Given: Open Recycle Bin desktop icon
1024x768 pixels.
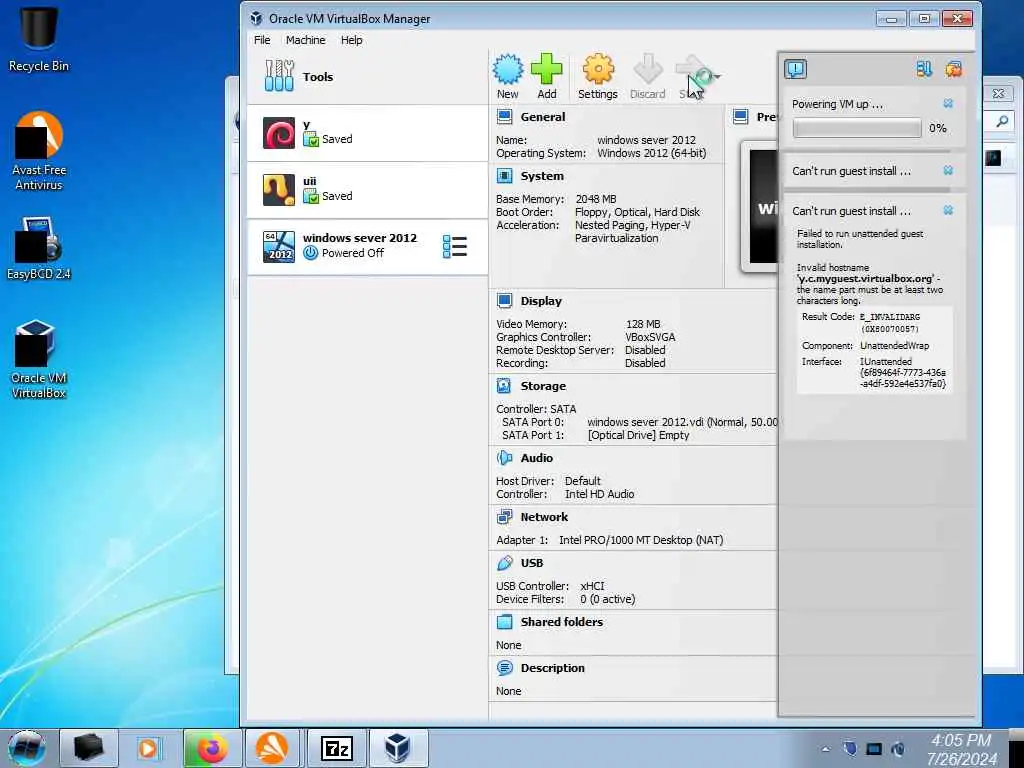Looking at the screenshot, I should point(39,39).
